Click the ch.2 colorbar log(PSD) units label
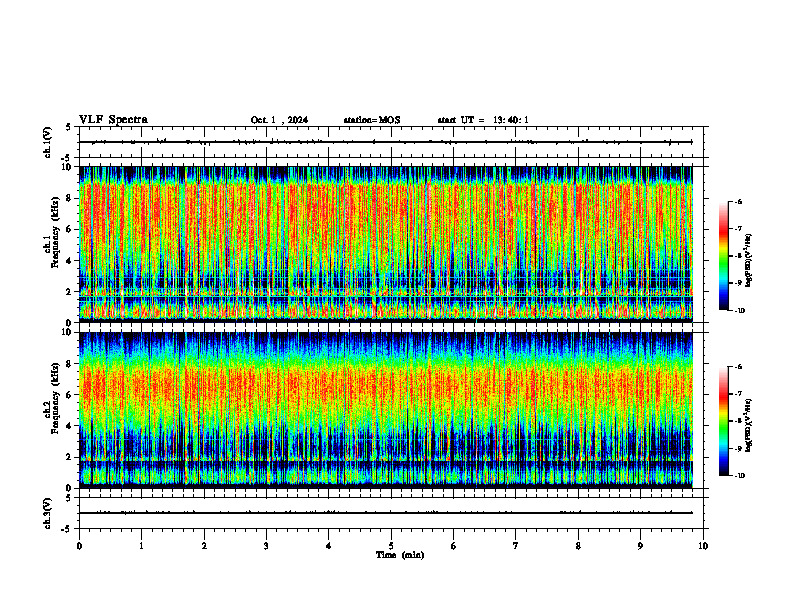Screen dimensions: 792x612 click(x=749, y=425)
